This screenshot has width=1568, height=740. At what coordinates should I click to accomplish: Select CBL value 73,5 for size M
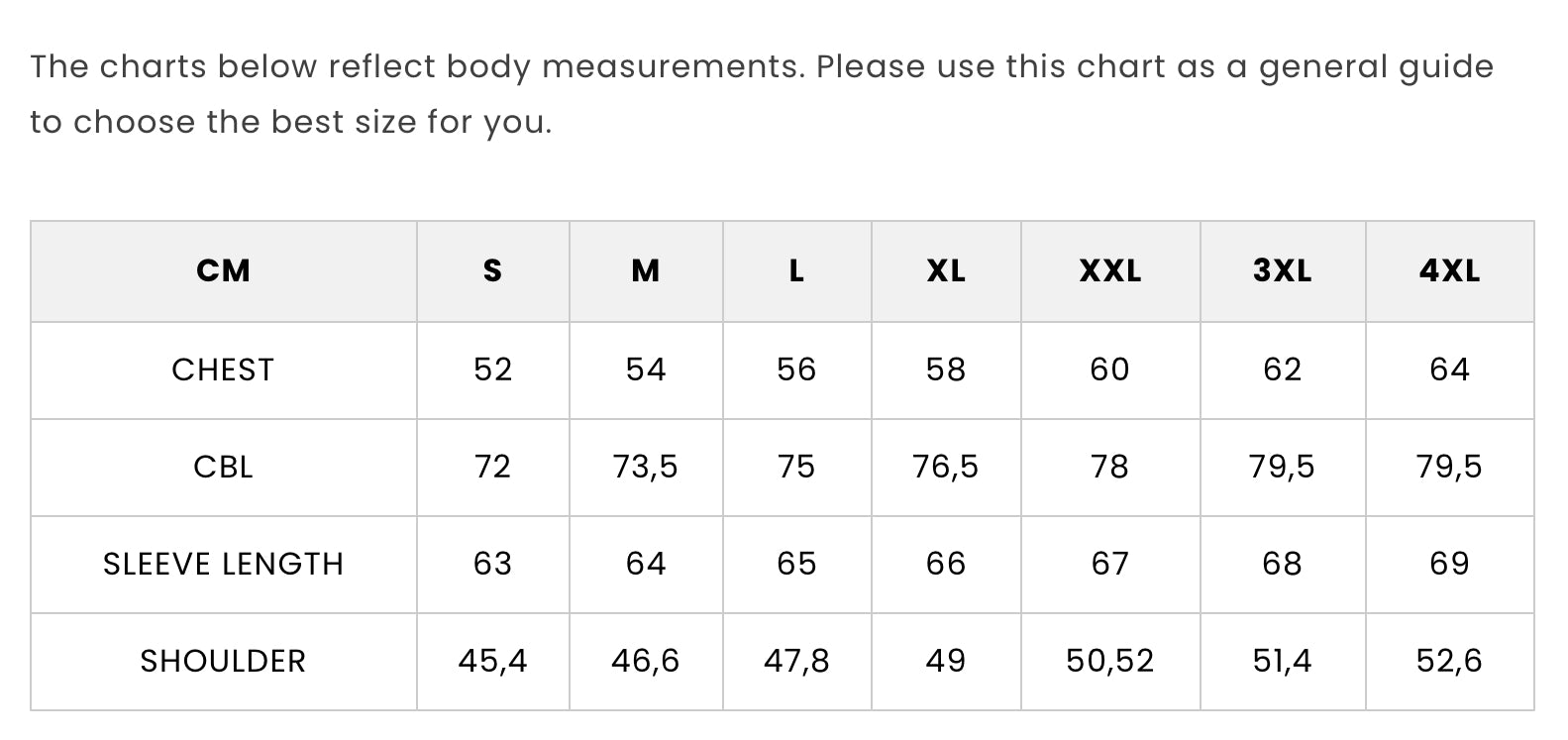pyautogui.click(x=646, y=467)
